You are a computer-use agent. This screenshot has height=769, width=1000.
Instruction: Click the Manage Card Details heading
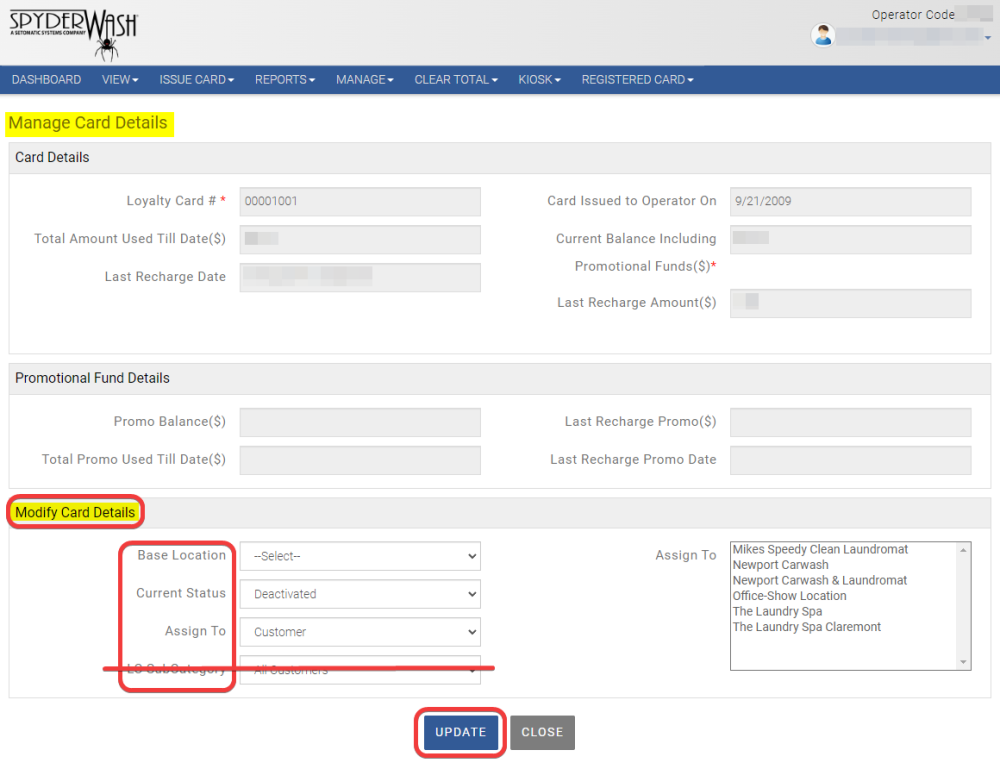click(88, 123)
